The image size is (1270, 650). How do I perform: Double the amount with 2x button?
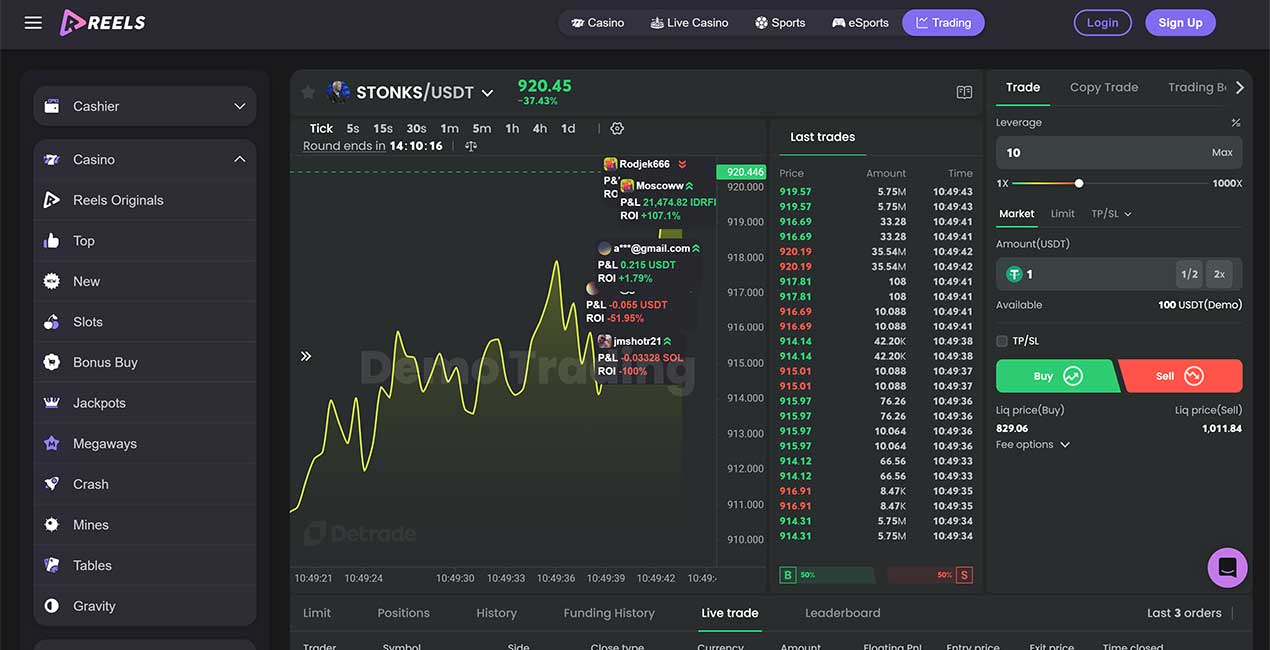(x=1219, y=274)
